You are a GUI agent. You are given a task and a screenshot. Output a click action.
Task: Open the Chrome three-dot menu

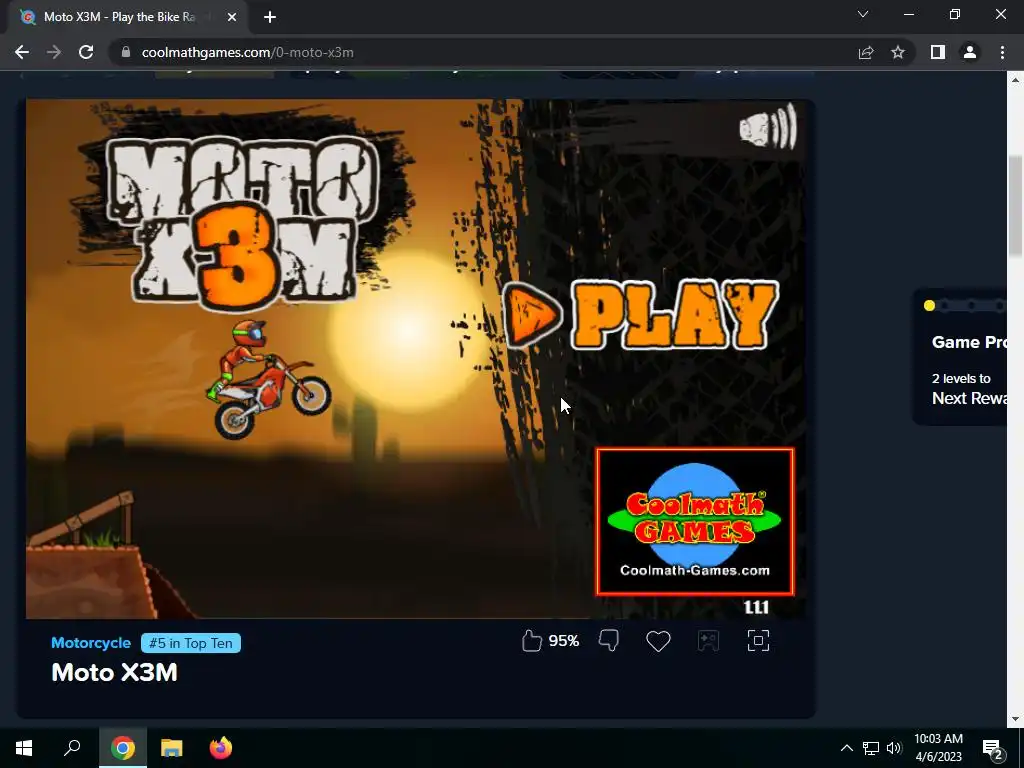point(1002,52)
